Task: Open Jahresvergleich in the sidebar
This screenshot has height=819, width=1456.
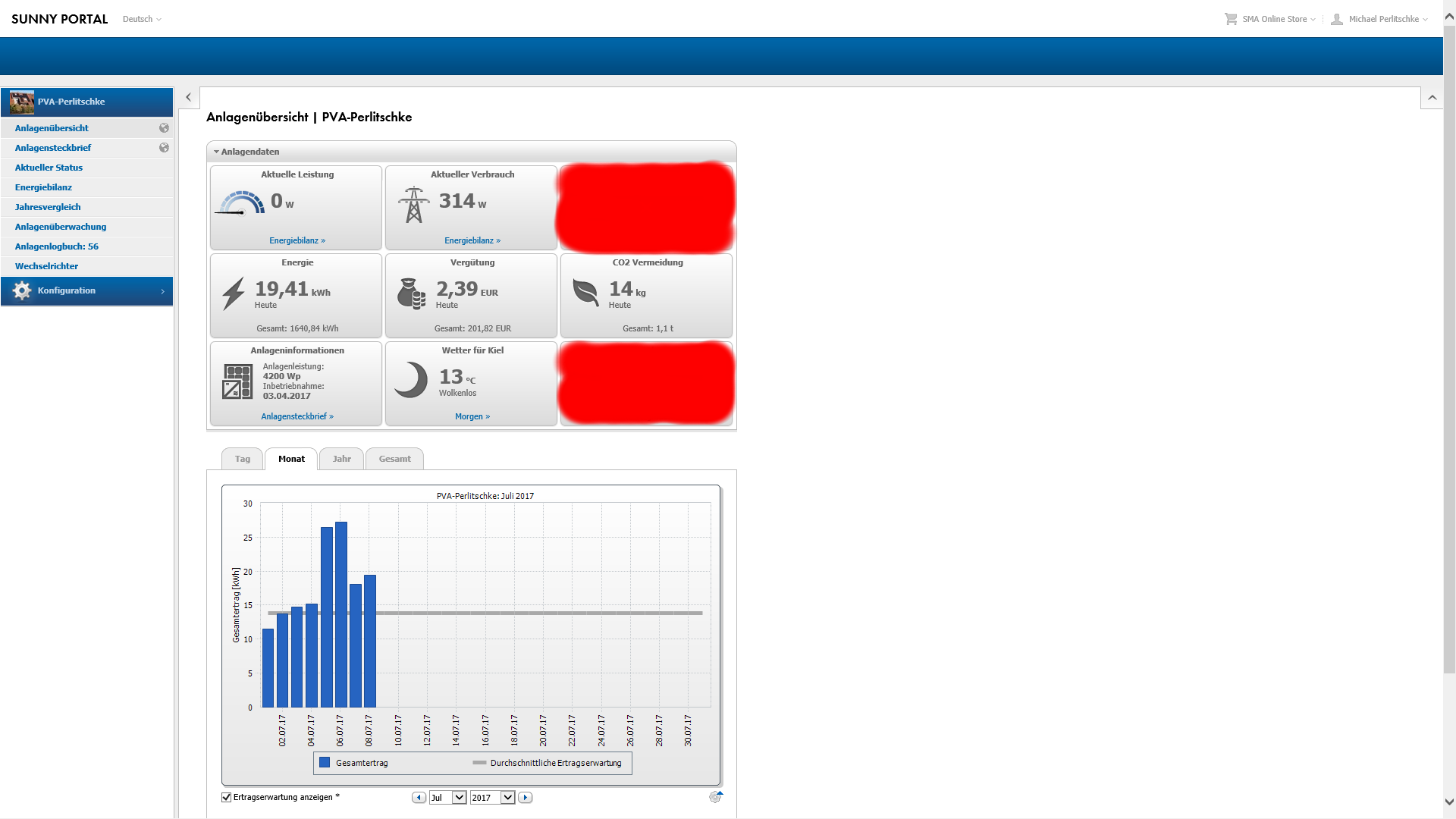Action: point(48,207)
